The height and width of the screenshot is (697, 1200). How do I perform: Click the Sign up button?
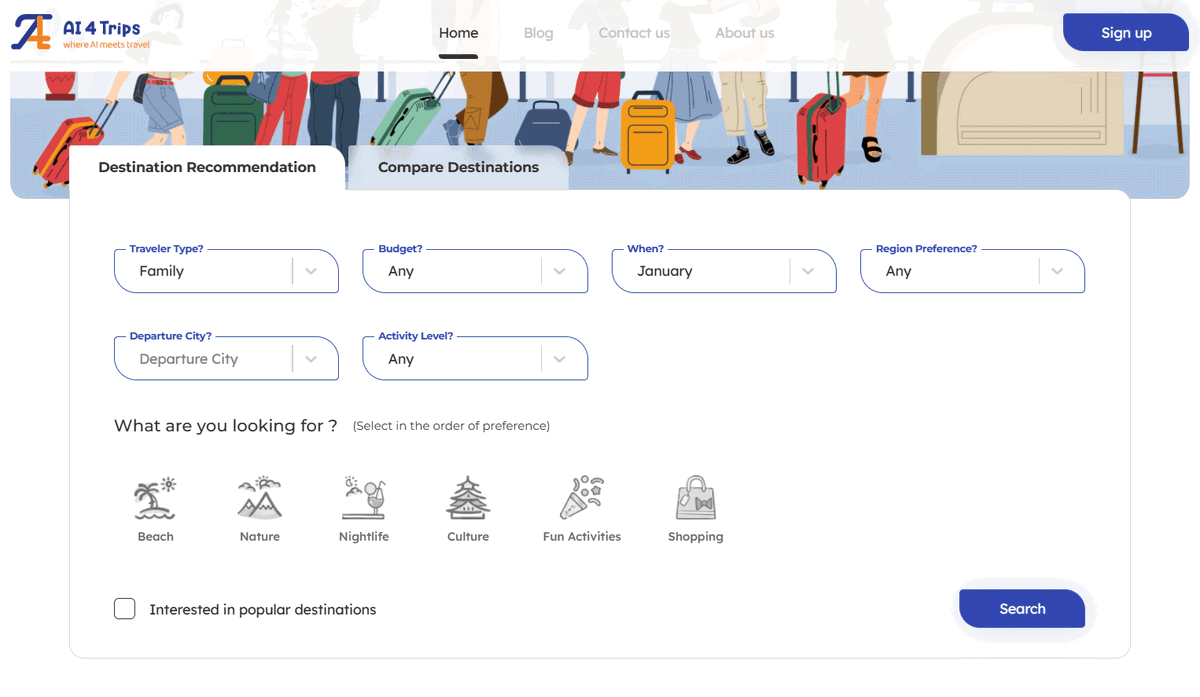point(1126,32)
